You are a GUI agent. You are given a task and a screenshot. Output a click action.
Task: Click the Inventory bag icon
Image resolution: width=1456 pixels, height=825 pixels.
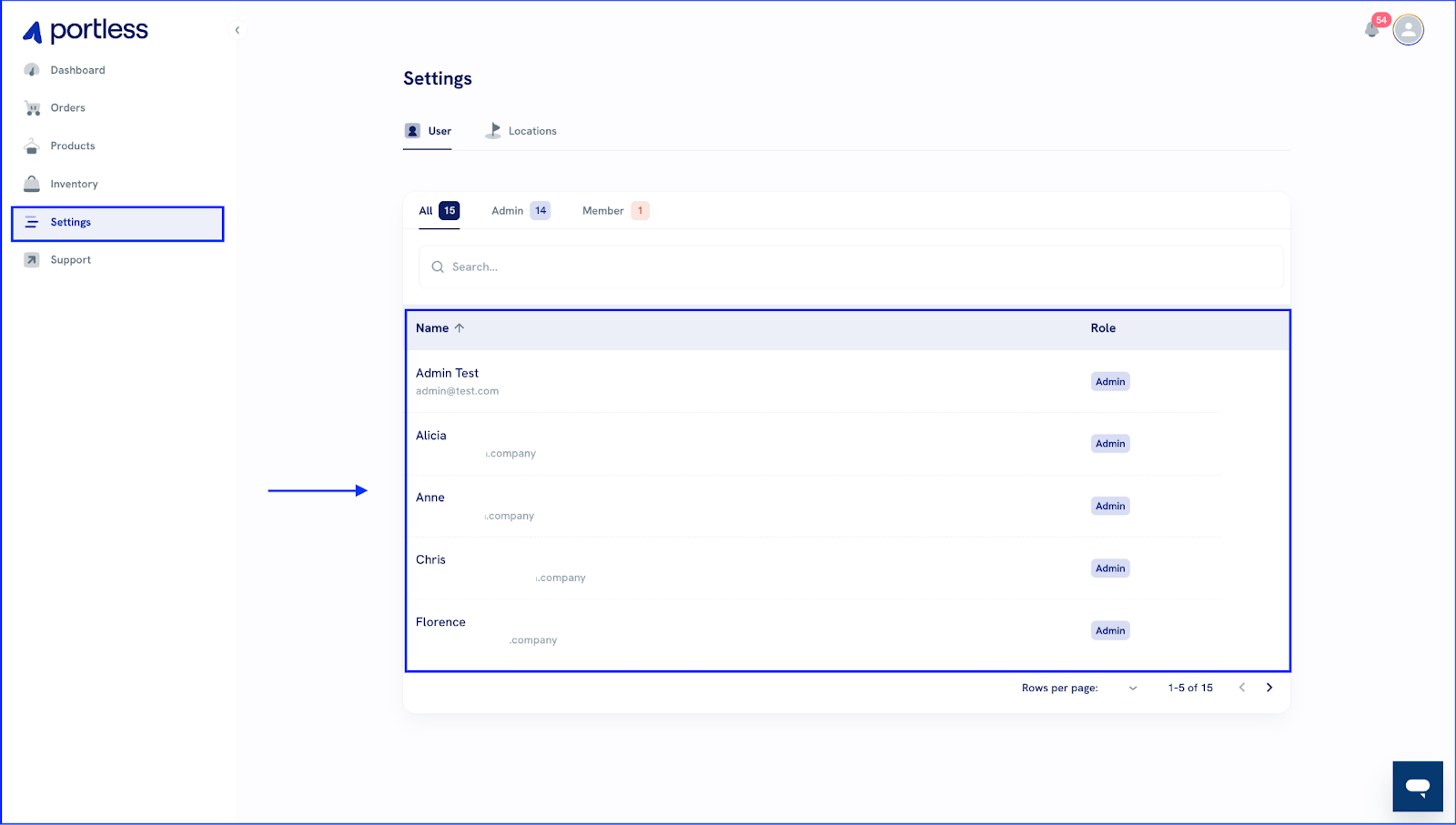(32, 184)
